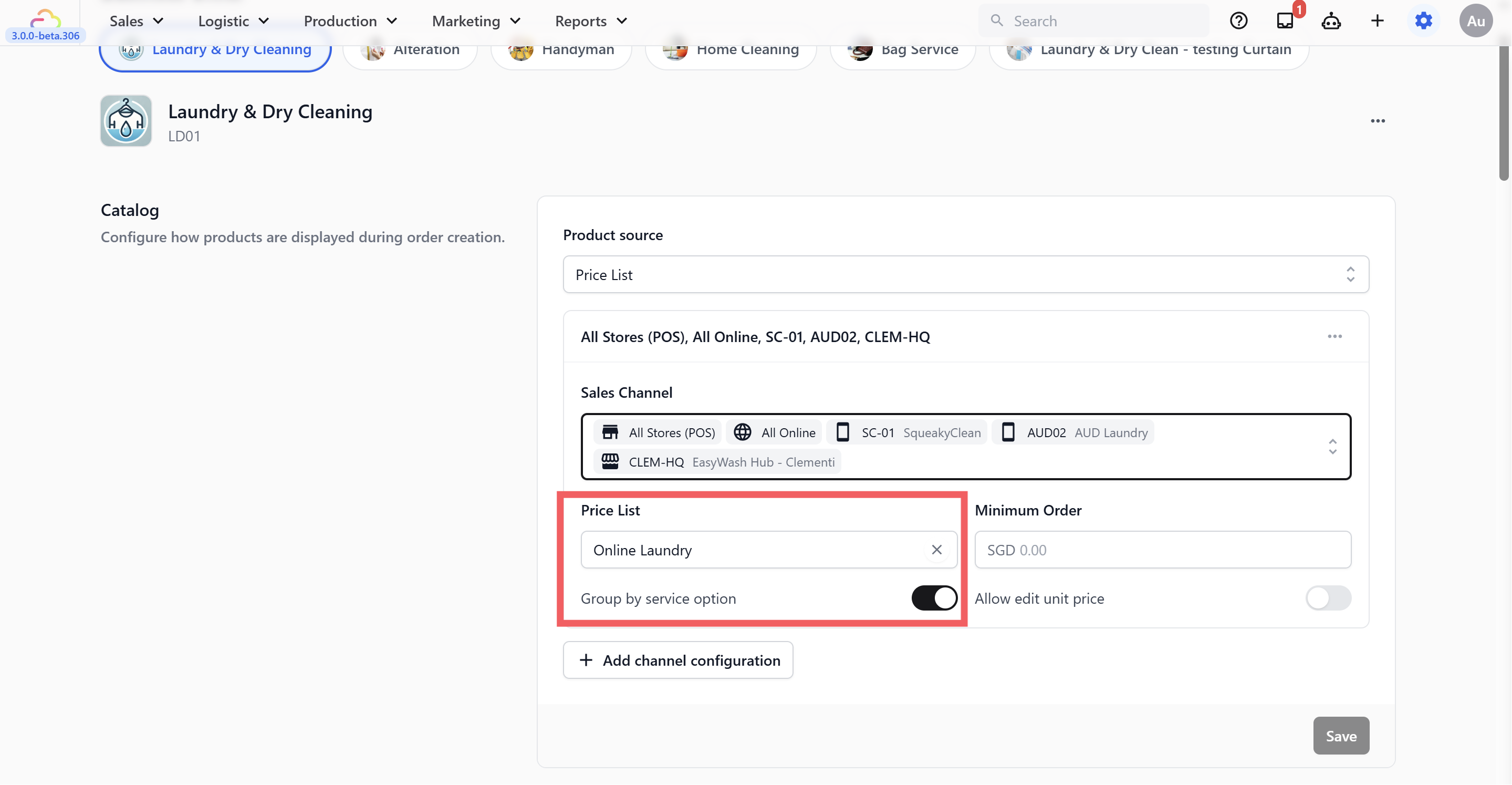Clear the Online Laundry price list

(937, 550)
